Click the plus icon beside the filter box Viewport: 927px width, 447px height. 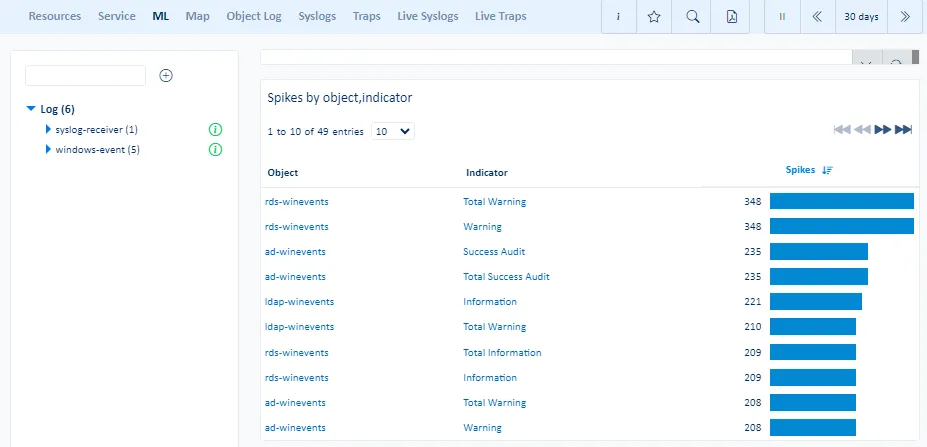pos(166,76)
